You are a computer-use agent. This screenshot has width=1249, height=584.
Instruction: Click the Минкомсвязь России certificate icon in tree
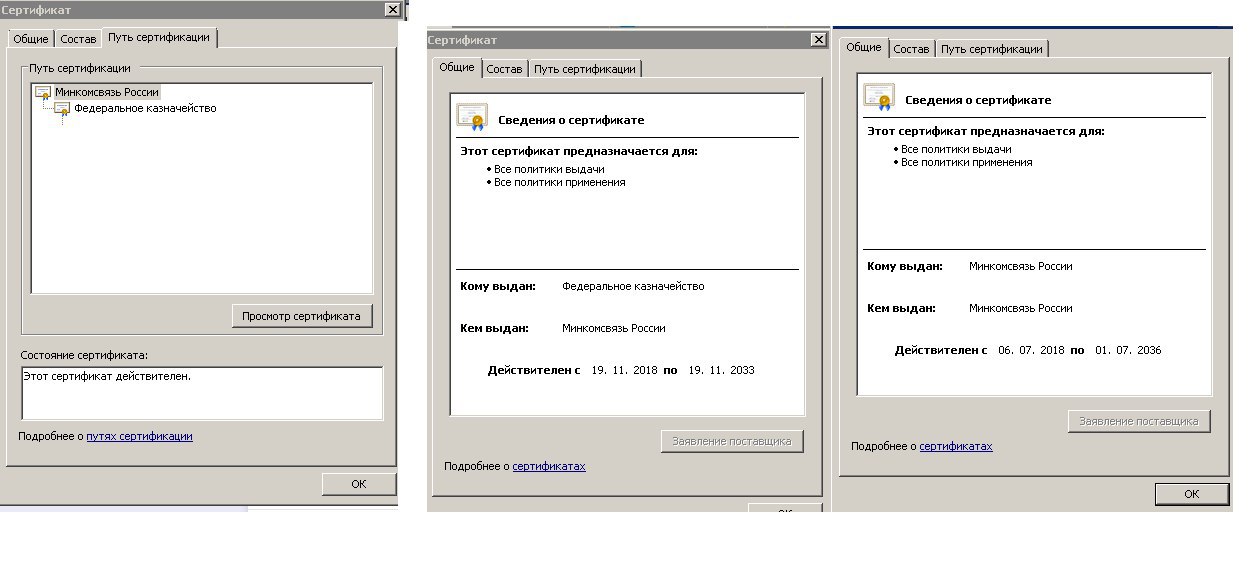[x=43, y=92]
